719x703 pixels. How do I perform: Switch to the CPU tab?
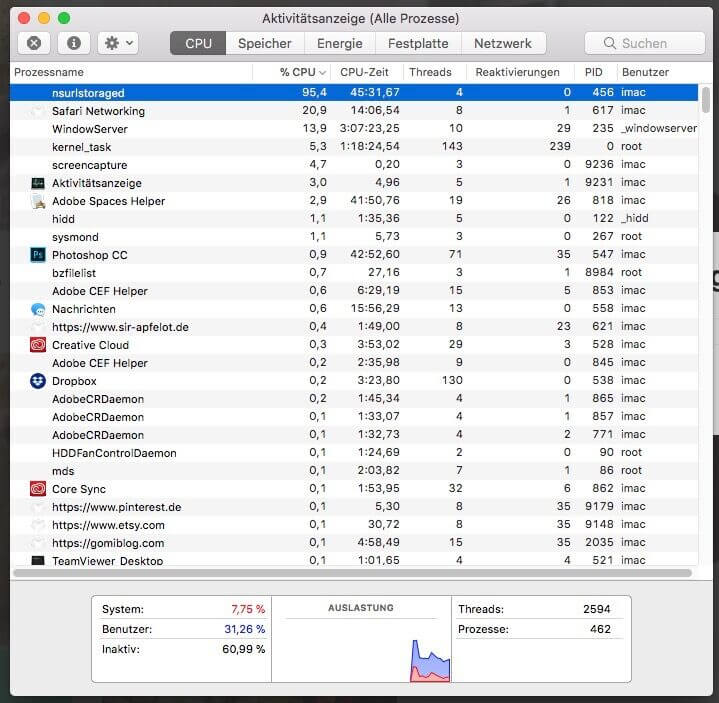coord(198,43)
